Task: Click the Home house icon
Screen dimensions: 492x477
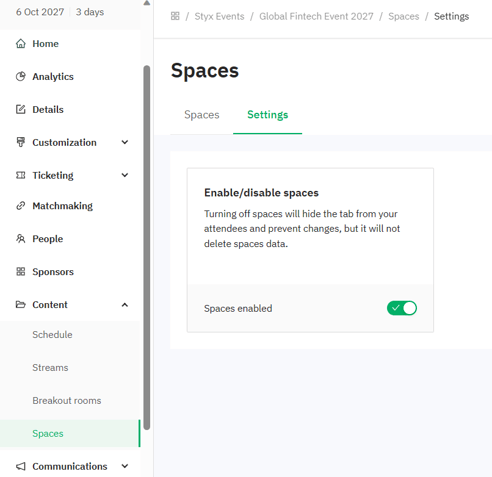Action: point(21,44)
